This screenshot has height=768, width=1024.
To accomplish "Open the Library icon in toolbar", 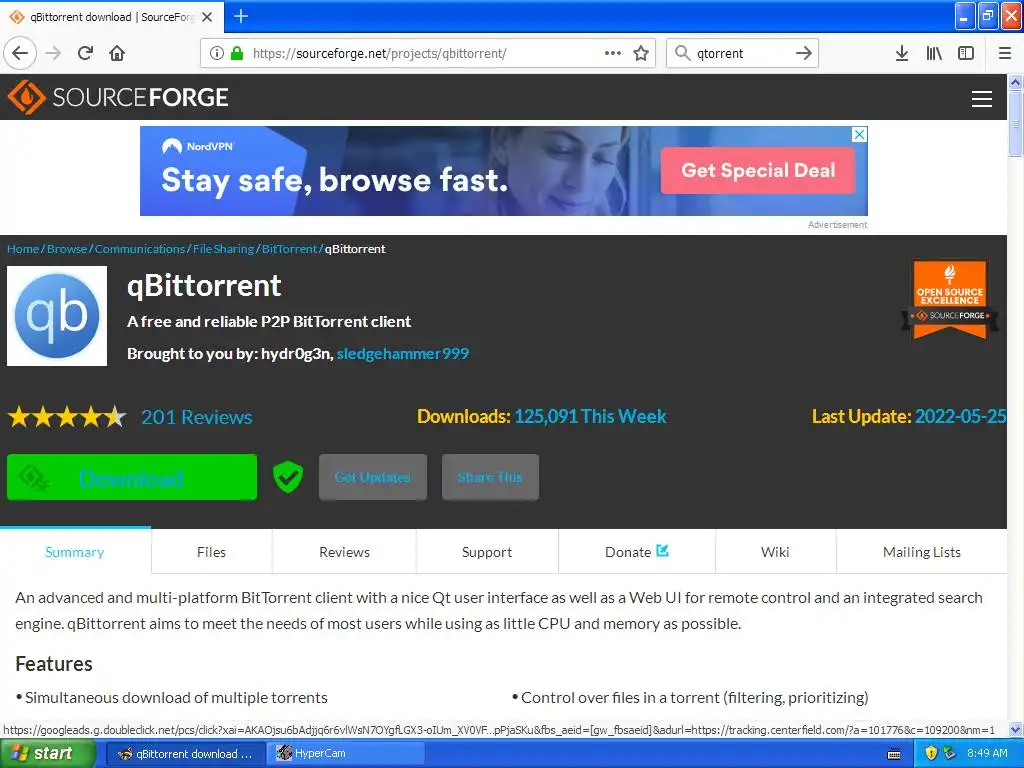I will (x=934, y=53).
